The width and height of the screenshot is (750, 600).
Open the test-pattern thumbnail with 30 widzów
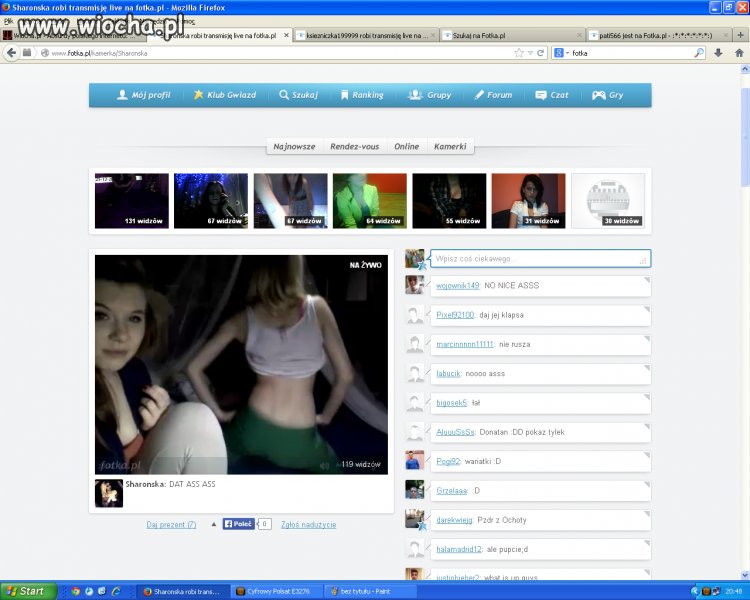tap(608, 200)
